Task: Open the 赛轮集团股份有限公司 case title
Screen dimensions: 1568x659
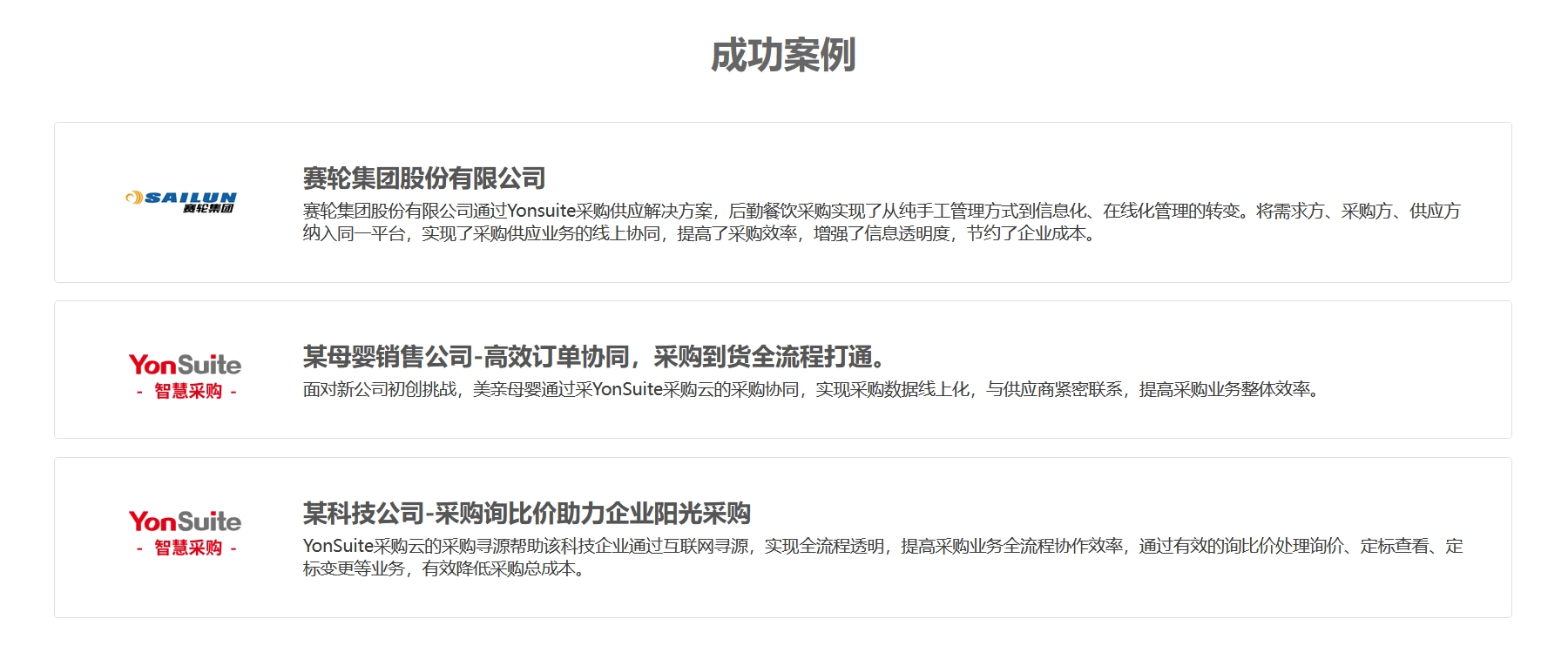Action: (x=424, y=178)
